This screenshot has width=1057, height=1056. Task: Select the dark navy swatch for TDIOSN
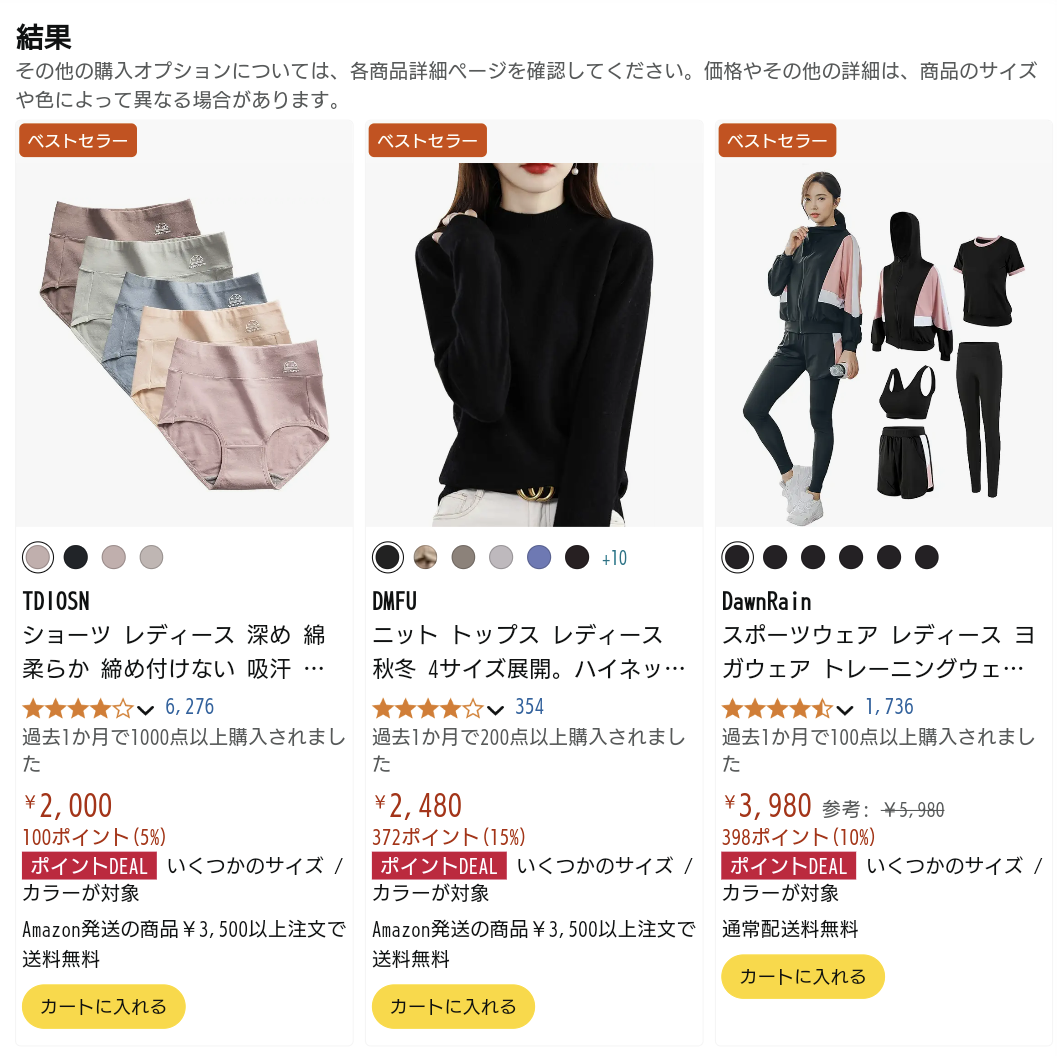point(76,557)
